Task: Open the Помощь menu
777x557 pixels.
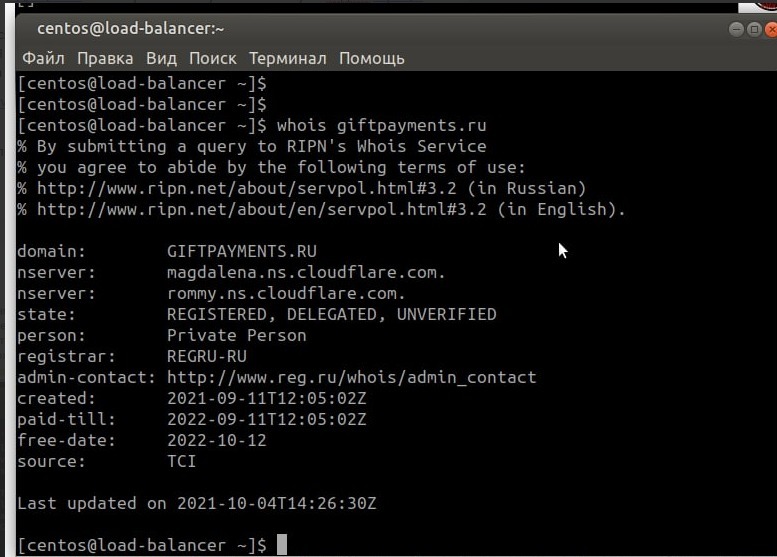Action: (372, 58)
